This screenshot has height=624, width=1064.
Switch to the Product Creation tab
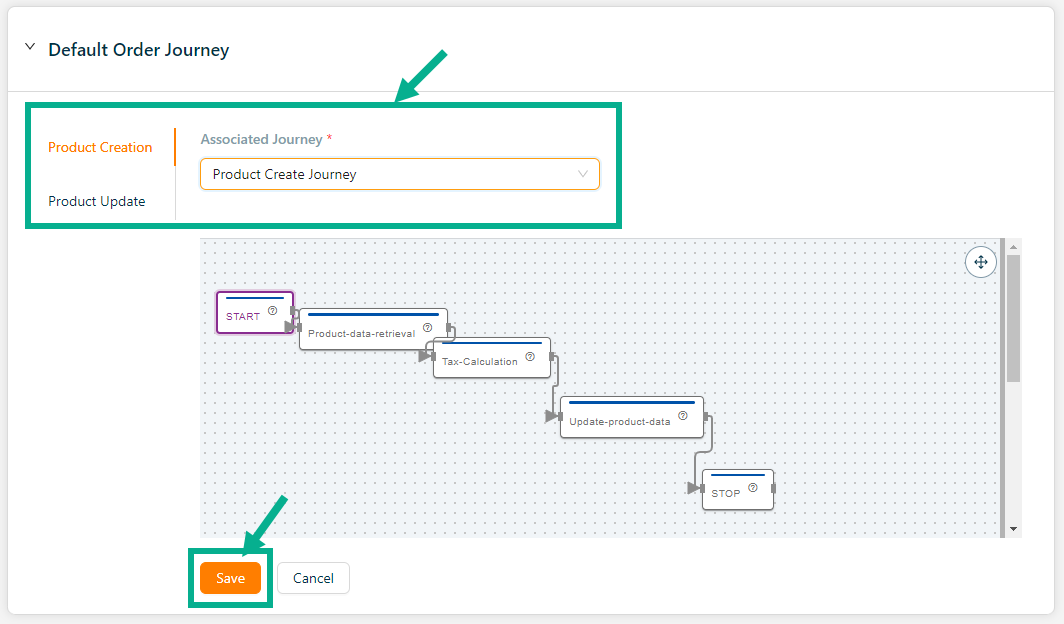100,147
